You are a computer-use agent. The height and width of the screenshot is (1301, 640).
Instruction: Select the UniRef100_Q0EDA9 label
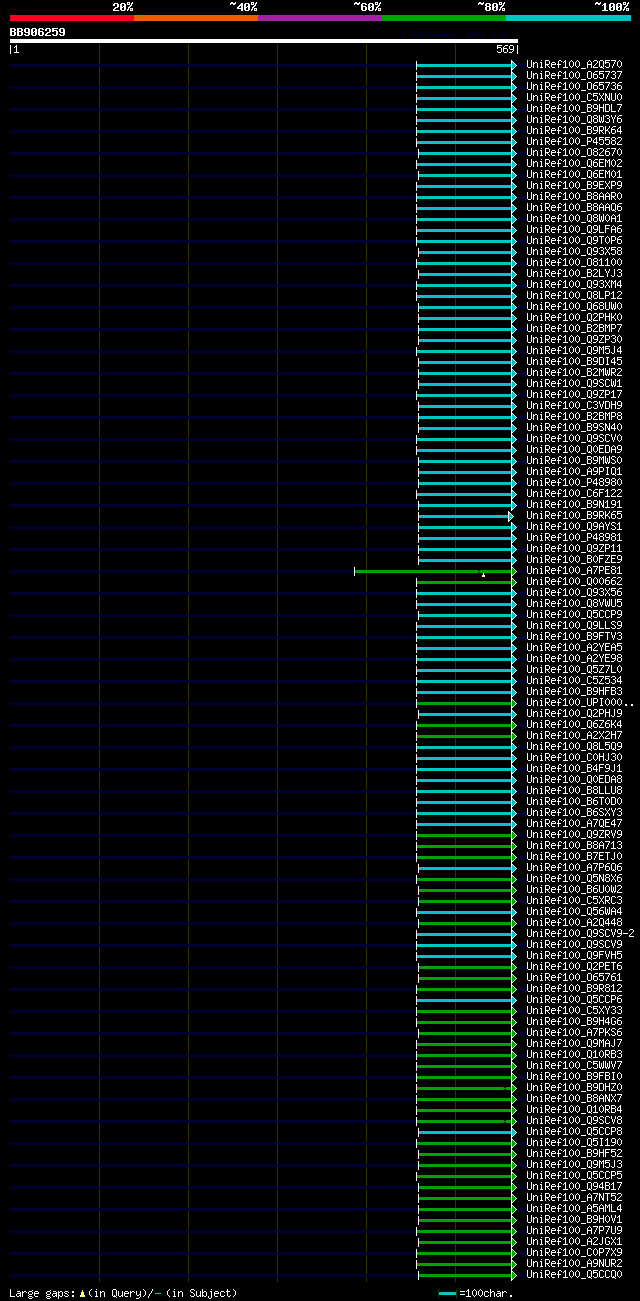574,449
